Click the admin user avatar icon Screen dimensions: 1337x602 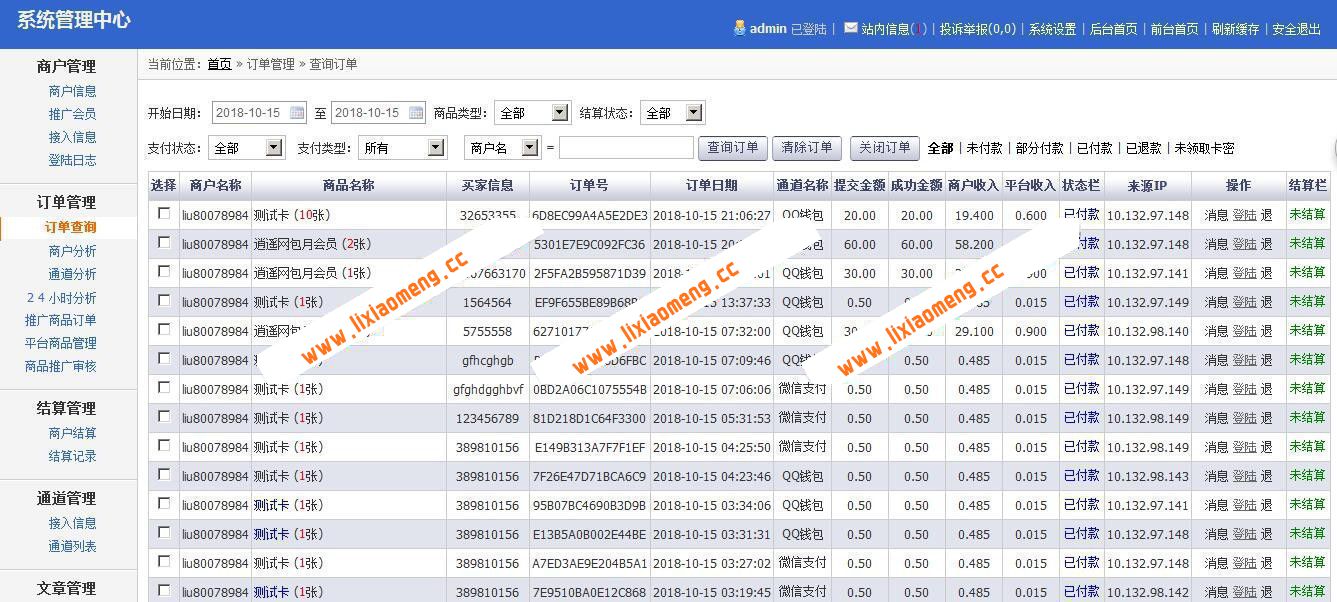coord(738,30)
